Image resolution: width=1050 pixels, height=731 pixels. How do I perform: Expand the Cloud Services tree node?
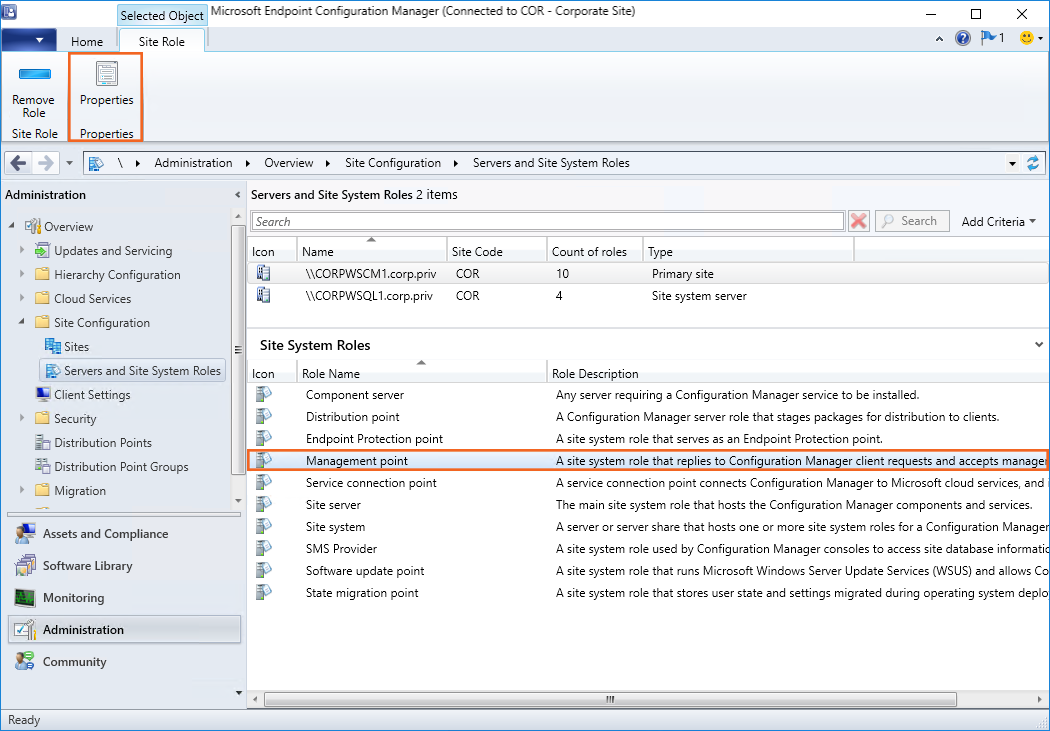click(x=22, y=298)
